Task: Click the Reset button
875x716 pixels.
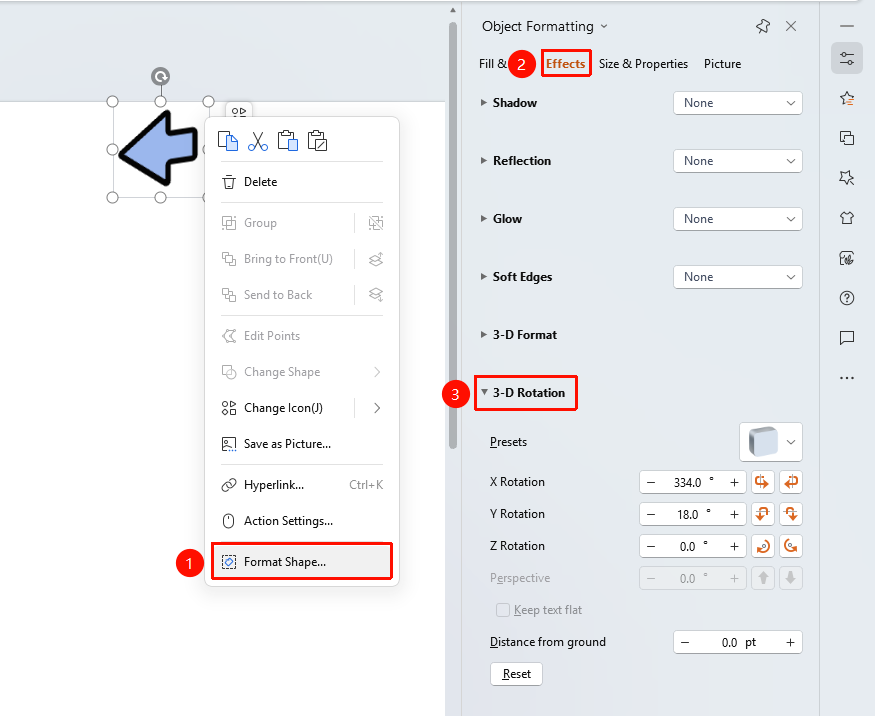Action: point(516,674)
